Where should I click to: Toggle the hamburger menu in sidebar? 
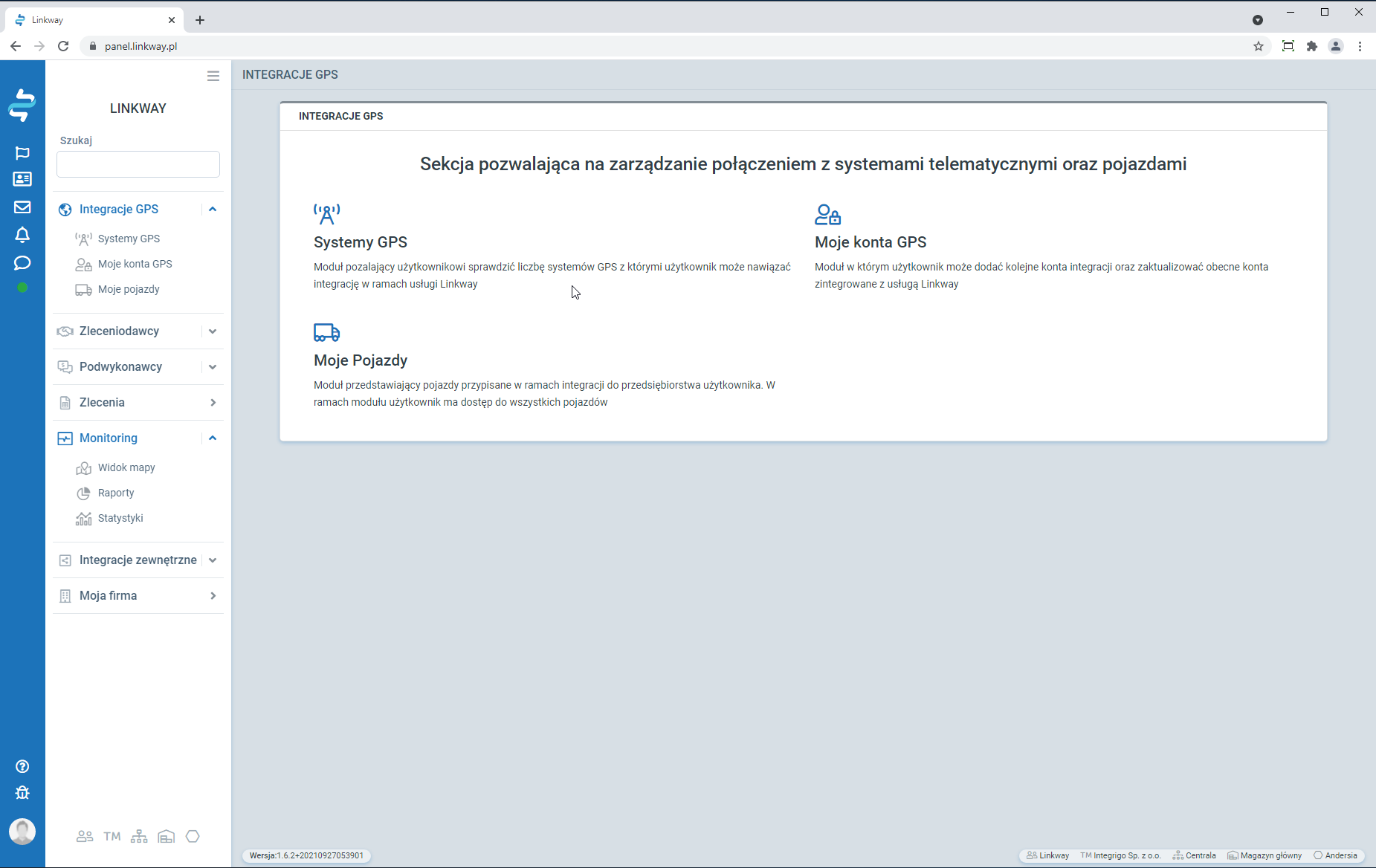click(x=213, y=76)
